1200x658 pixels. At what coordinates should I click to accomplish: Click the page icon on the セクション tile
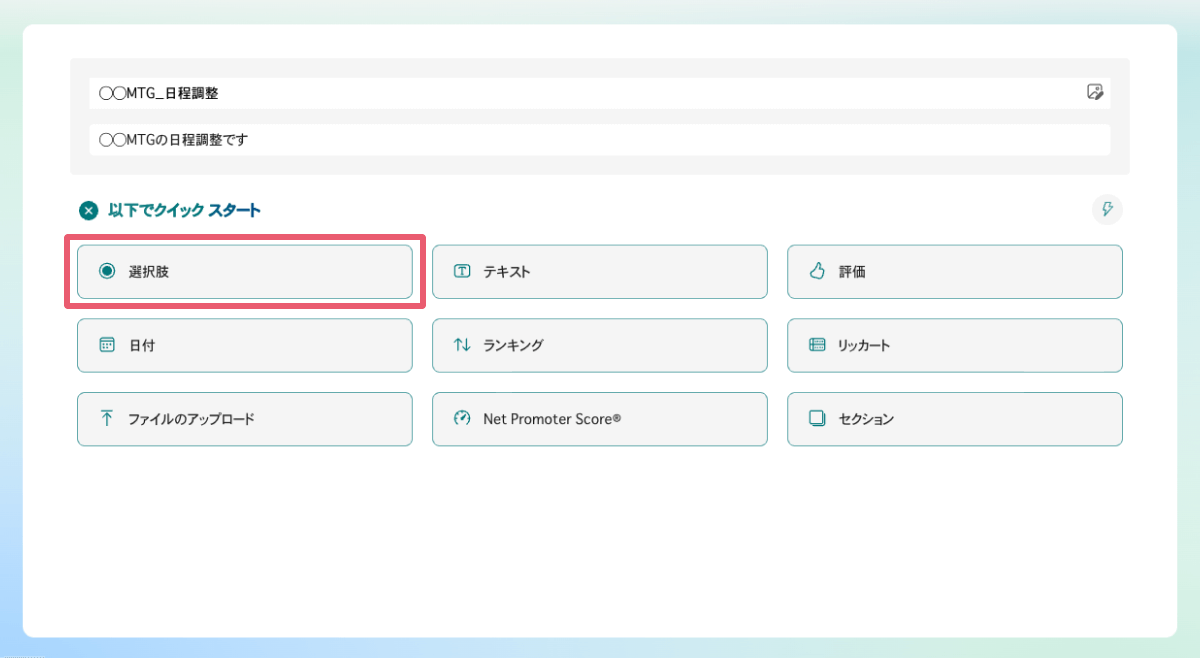[x=816, y=419]
